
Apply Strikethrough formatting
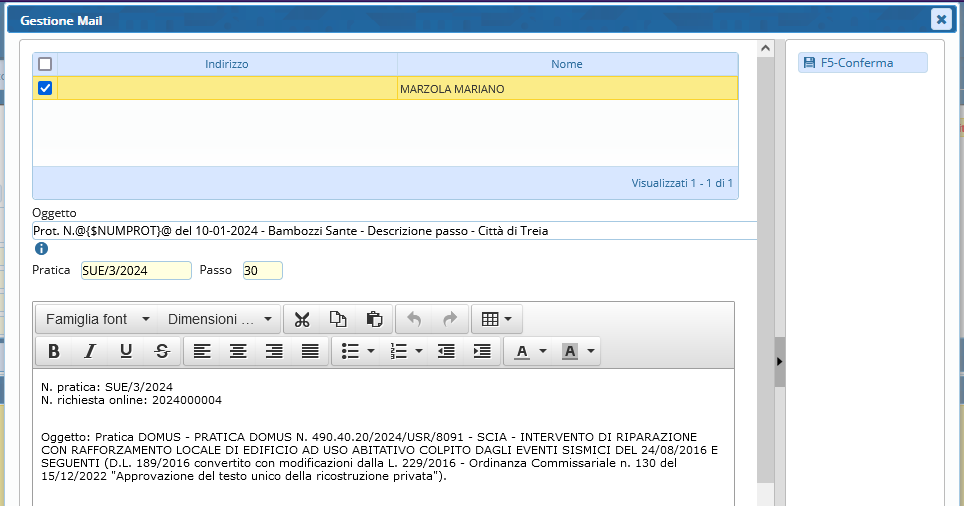click(162, 351)
